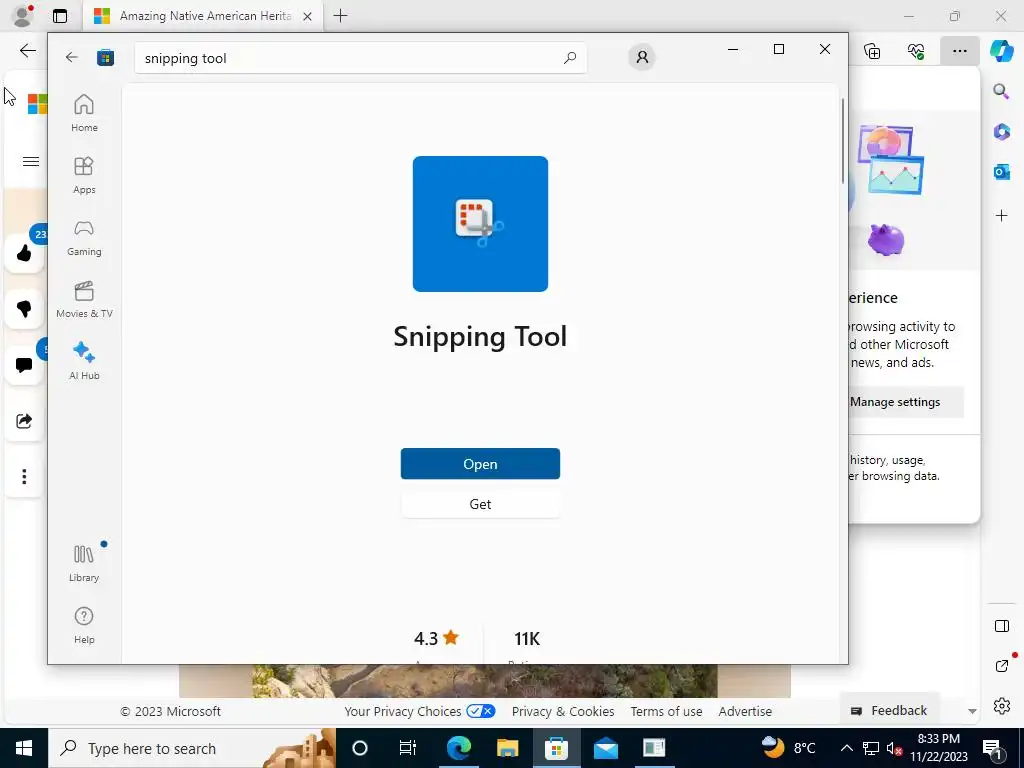Click the 11K ratings count
Screen dimensions: 1024x768
click(526, 638)
